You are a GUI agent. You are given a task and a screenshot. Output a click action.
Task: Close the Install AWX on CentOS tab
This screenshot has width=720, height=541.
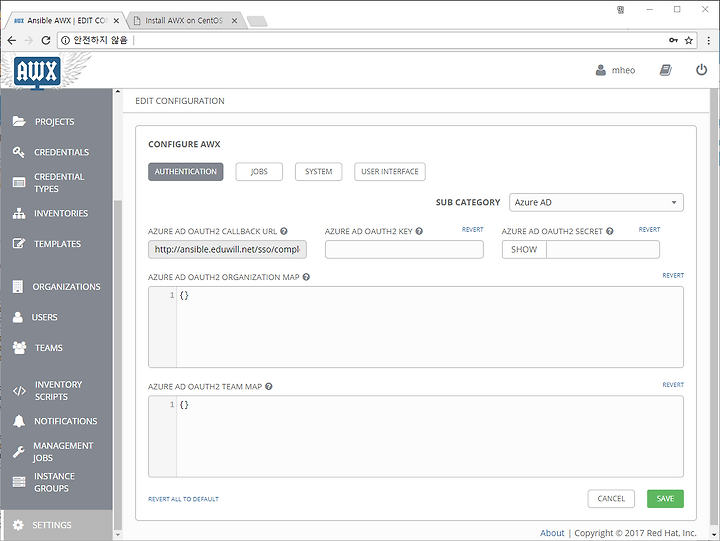234,21
